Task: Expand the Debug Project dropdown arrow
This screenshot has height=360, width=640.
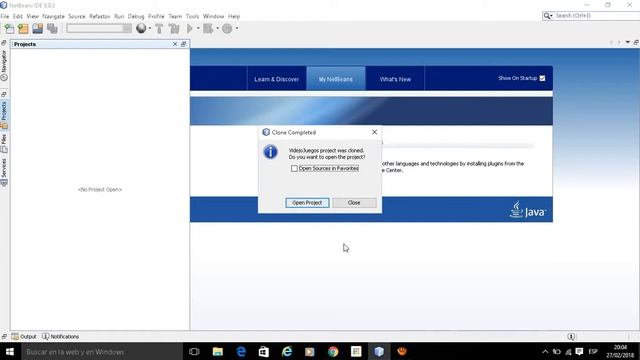Action: click(x=217, y=29)
